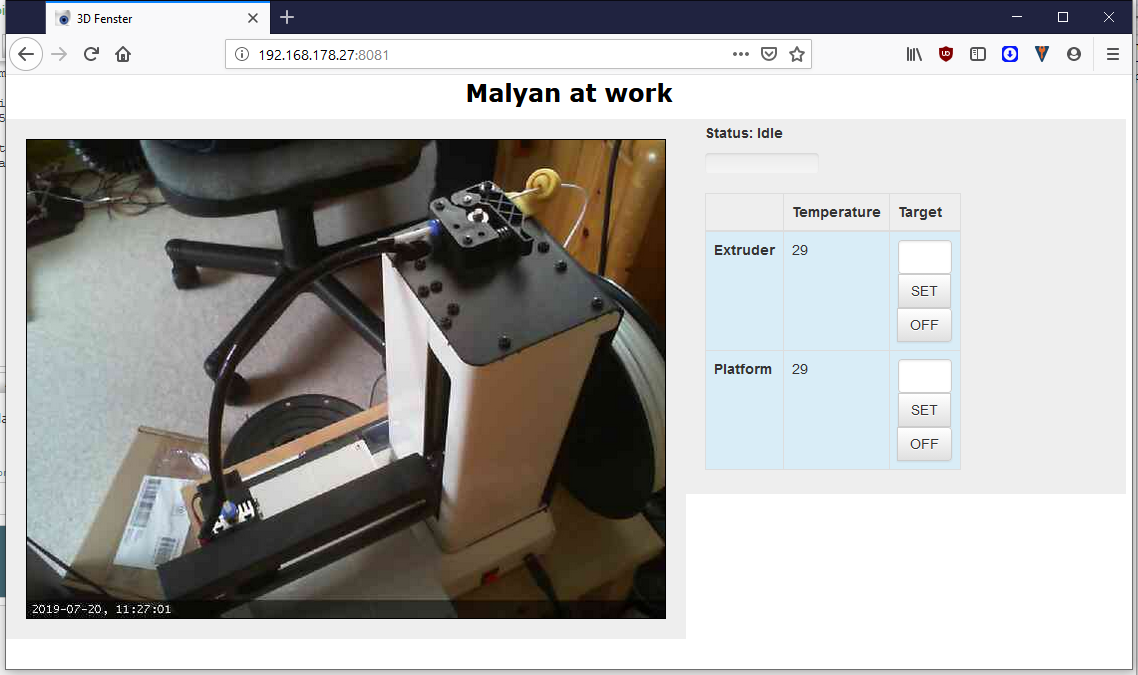1138x675 pixels.
Task: Click the browser Back arrow button
Action: tap(26, 54)
